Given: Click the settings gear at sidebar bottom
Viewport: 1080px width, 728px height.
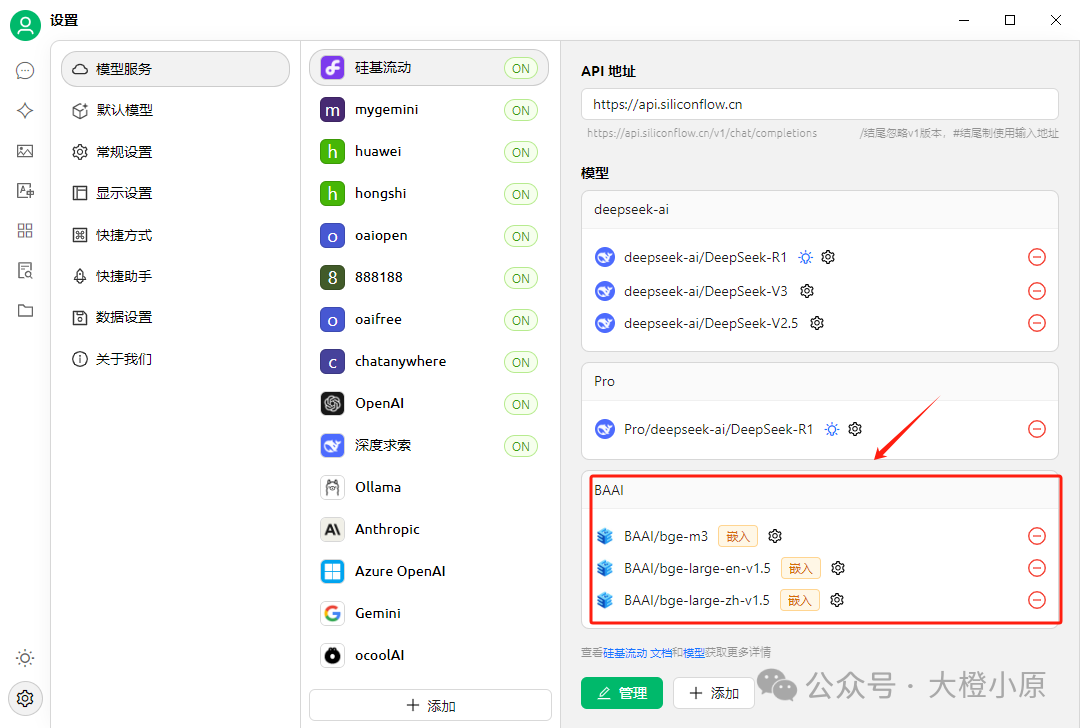Looking at the screenshot, I should [25, 698].
